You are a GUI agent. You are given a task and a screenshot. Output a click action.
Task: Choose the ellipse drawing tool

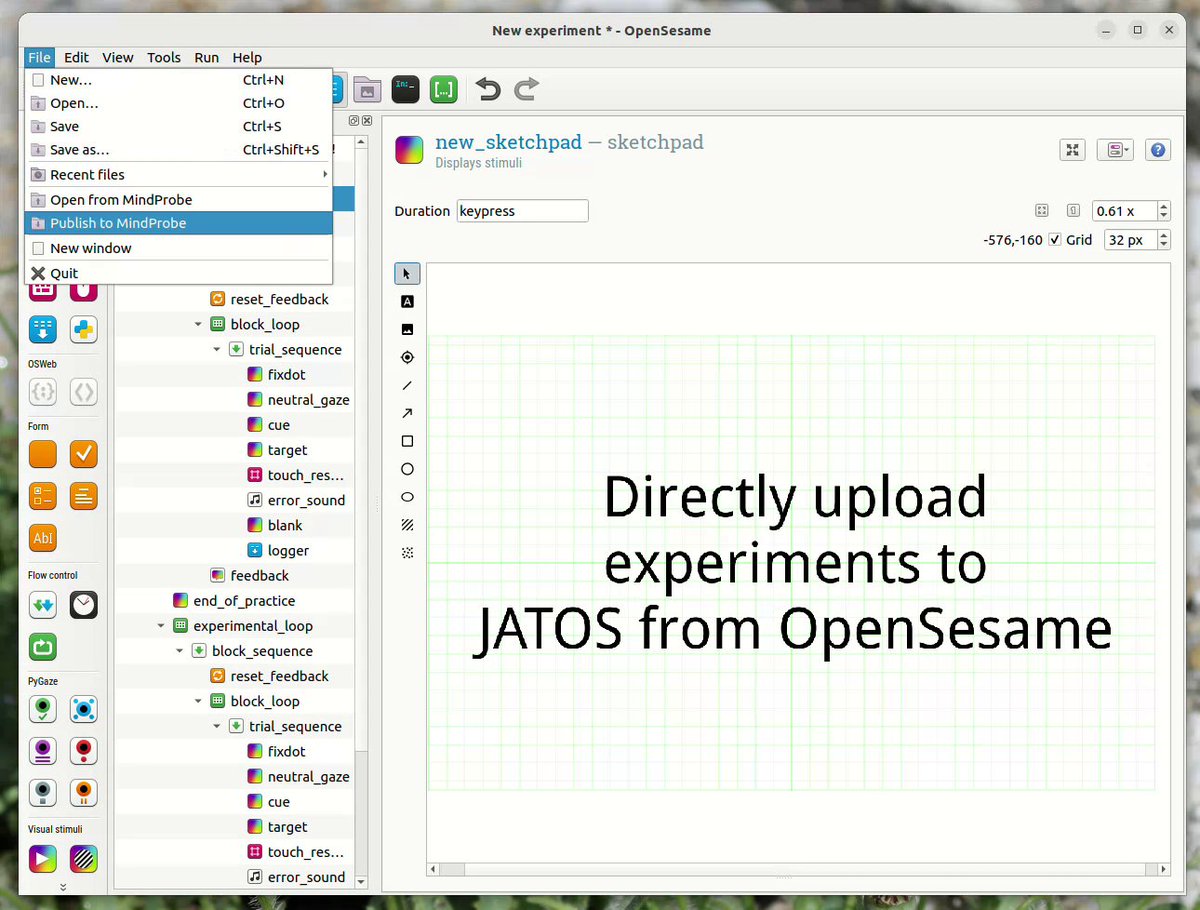[407, 497]
